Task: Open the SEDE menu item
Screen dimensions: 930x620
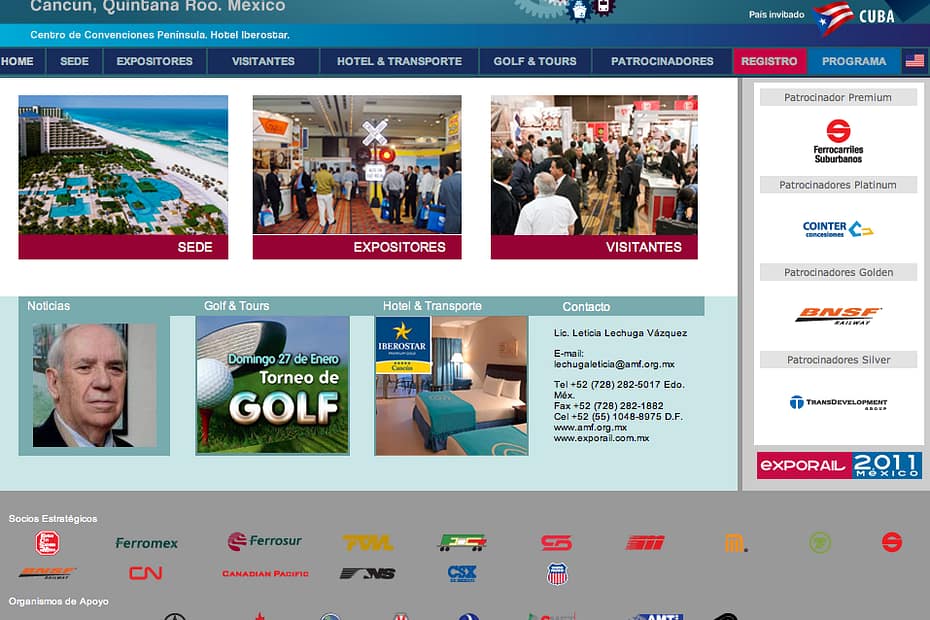Action: (x=74, y=61)
